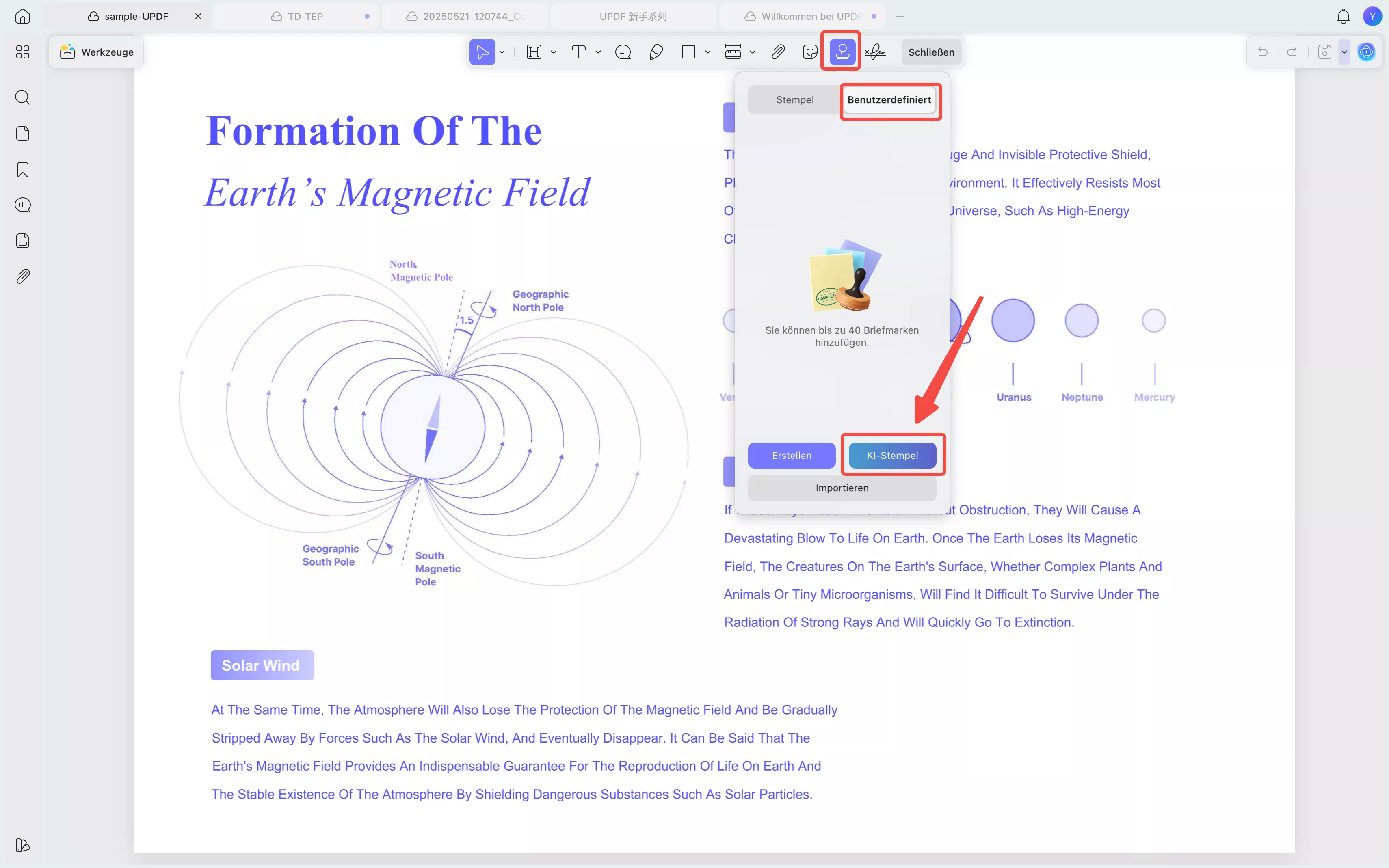Click the attachment paperclip toolbar icon
Image resolution: width=1389 pixels, height=868 pixels.
(777, 52)
